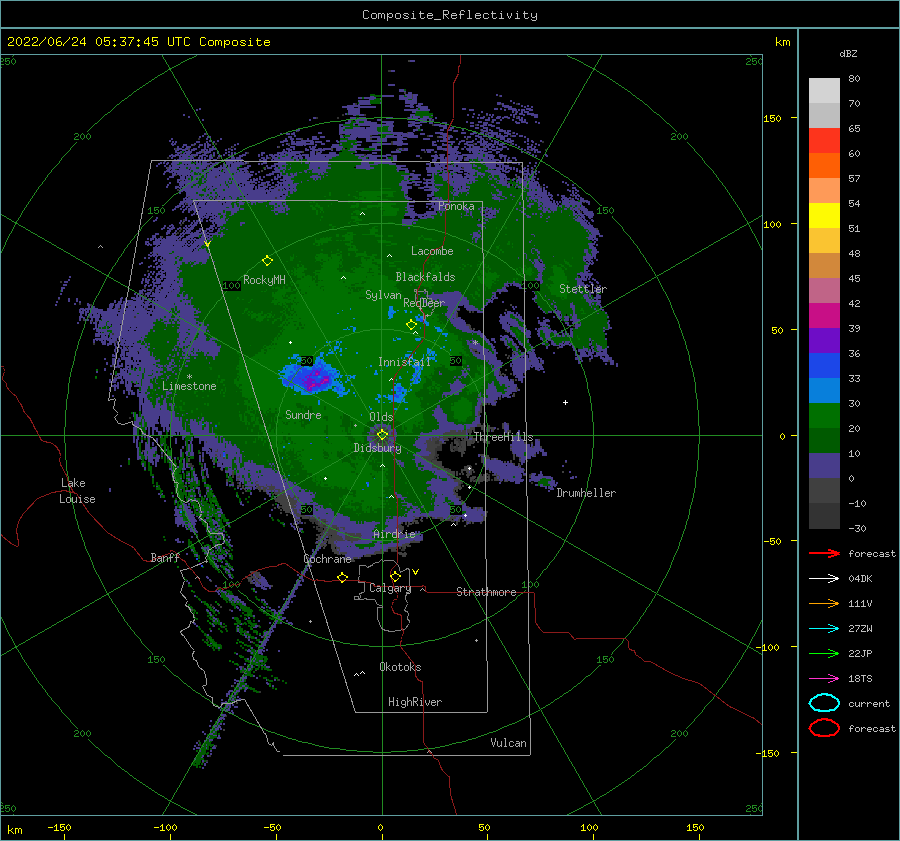This screenshot has height=841, width=900.
Task: Click the white plus marker east of ThreeHills
Action: point(565,402)
